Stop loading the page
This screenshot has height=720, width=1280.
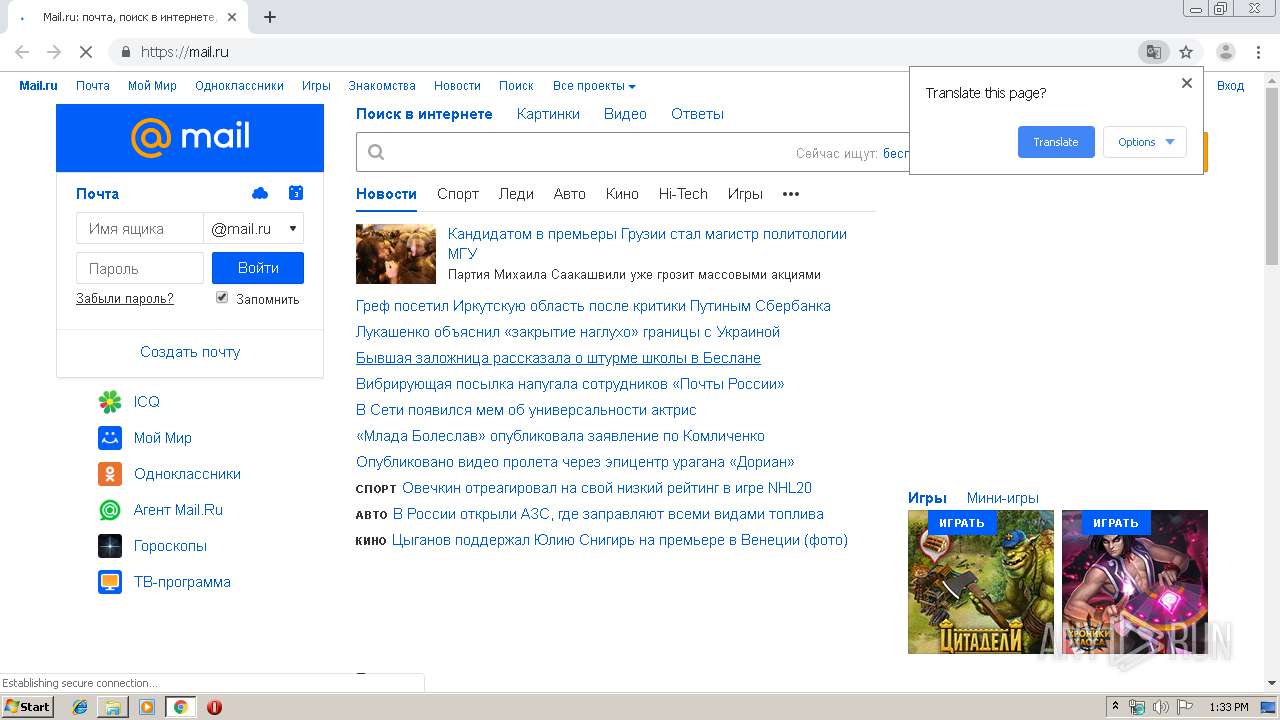tap(86, 52)
